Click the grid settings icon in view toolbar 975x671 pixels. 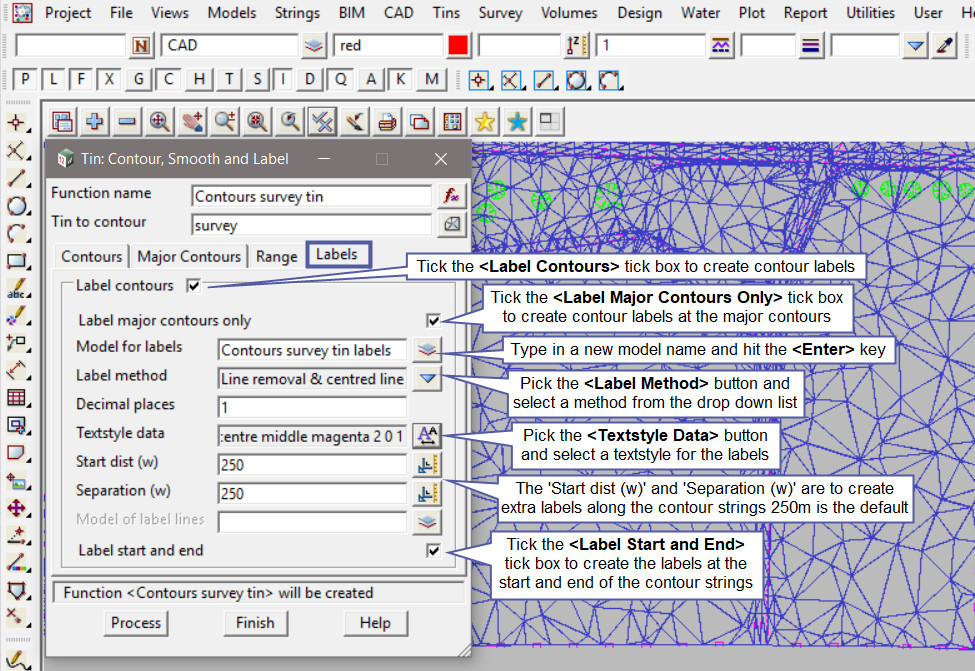pos(452,121)
